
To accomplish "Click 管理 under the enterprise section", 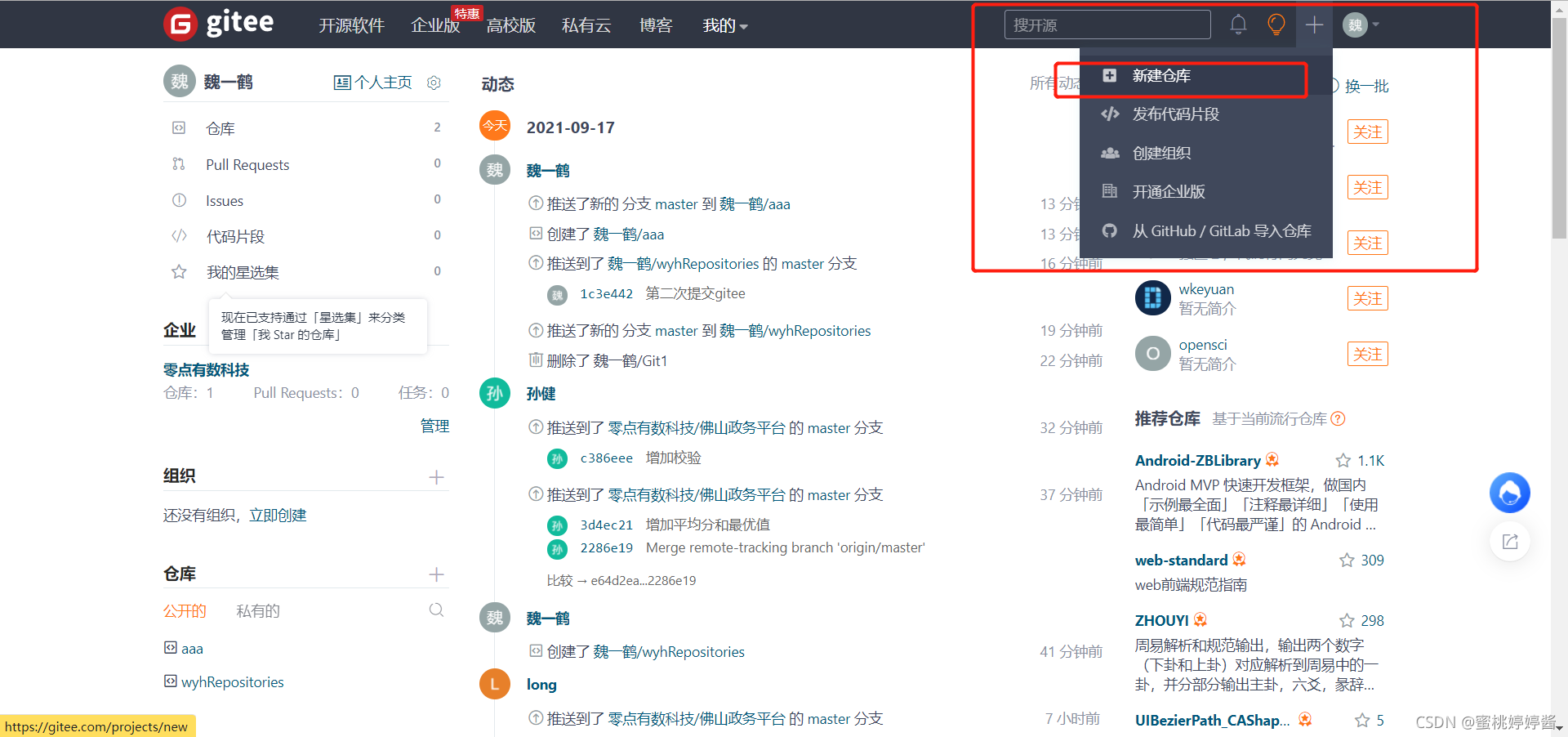I will point(434,426).
